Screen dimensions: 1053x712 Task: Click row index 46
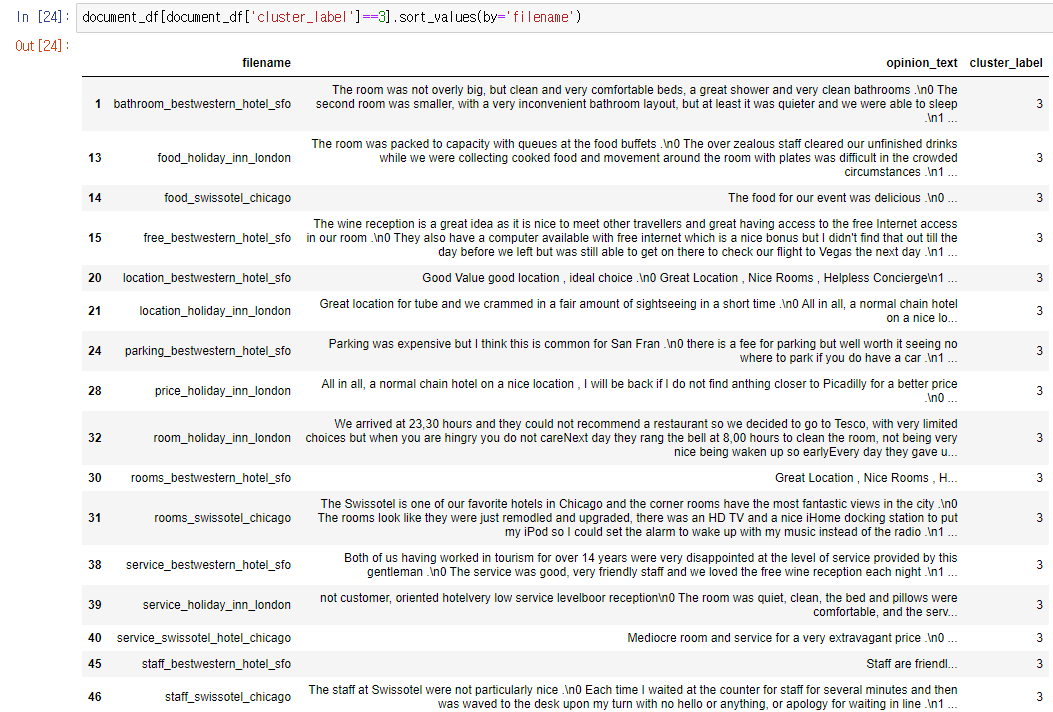95,697
